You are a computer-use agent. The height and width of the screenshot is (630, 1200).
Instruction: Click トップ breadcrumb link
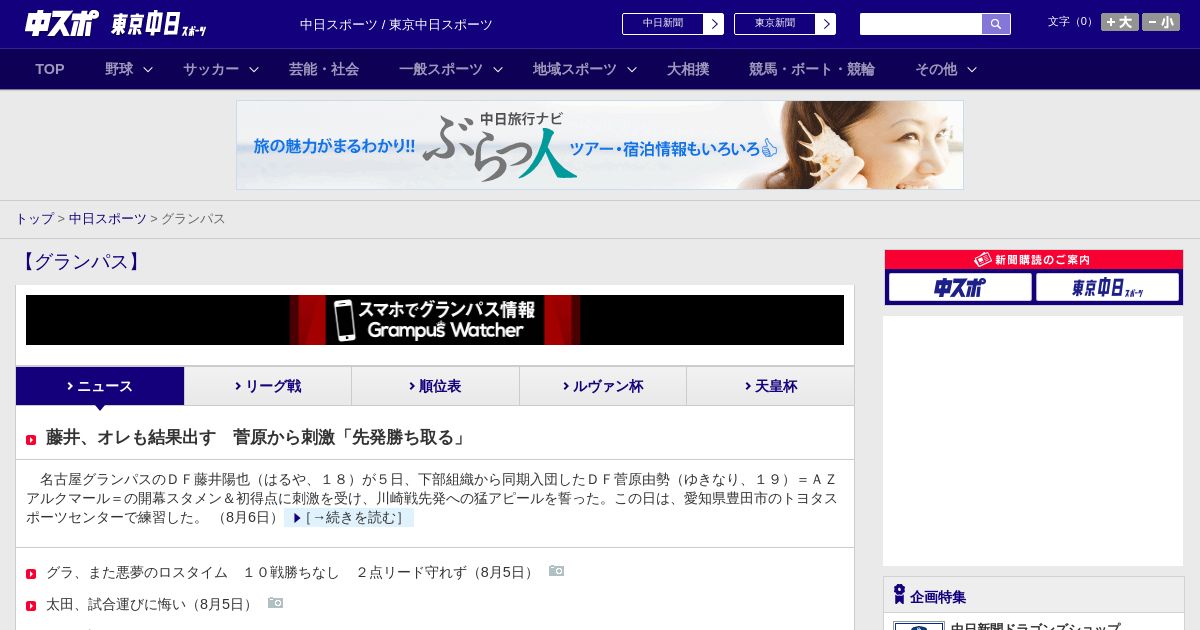tap(34, 219)
